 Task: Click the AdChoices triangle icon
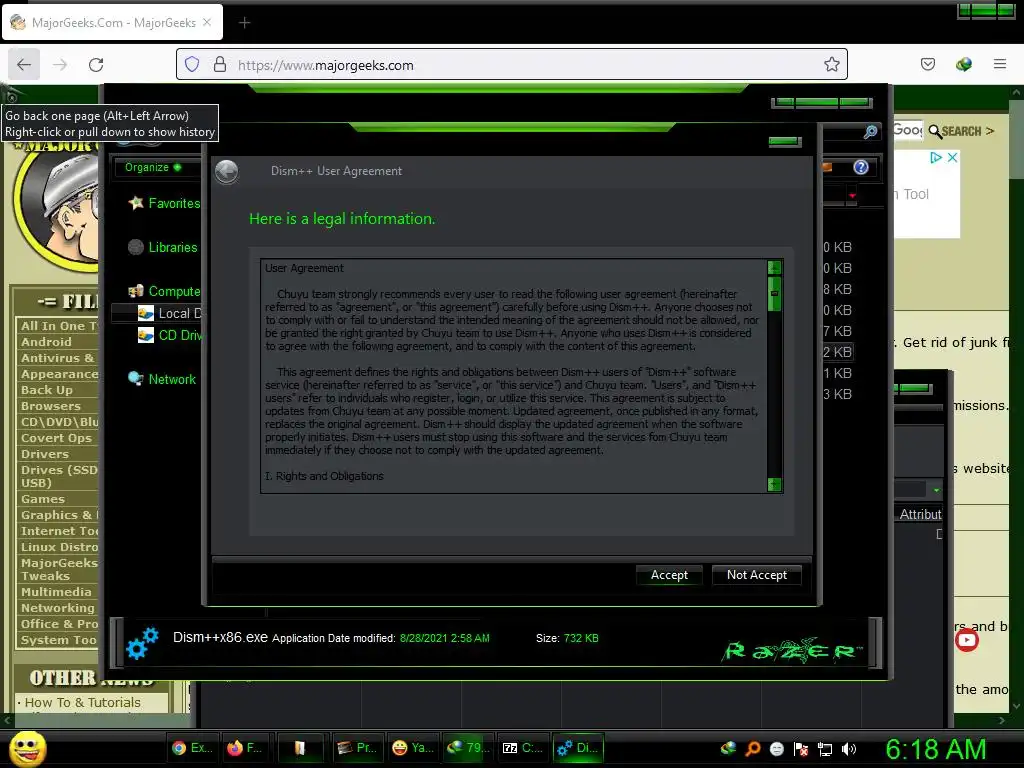(936, 157)
